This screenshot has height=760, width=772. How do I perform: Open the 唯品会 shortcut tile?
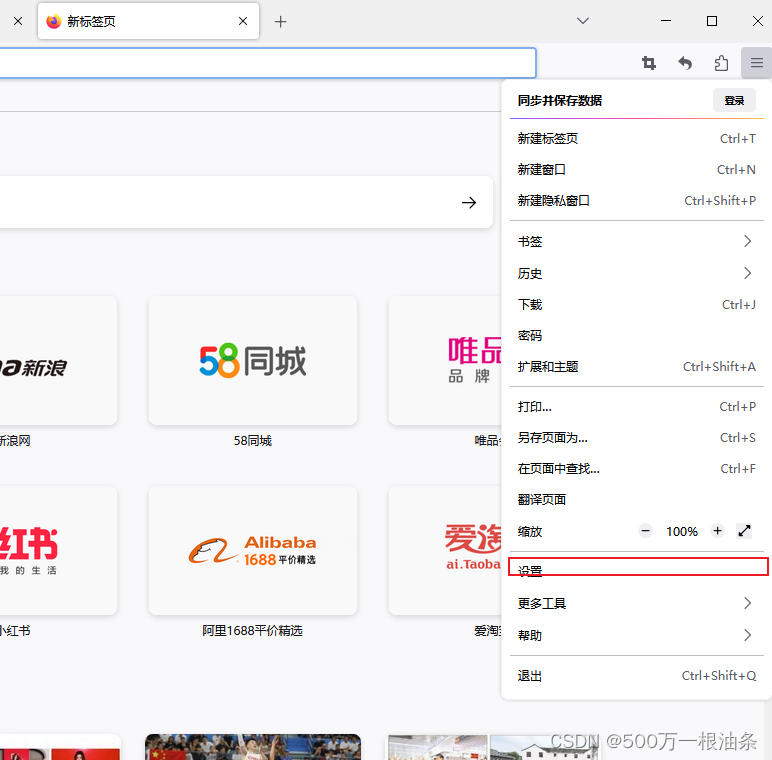(x=445, y=361)
